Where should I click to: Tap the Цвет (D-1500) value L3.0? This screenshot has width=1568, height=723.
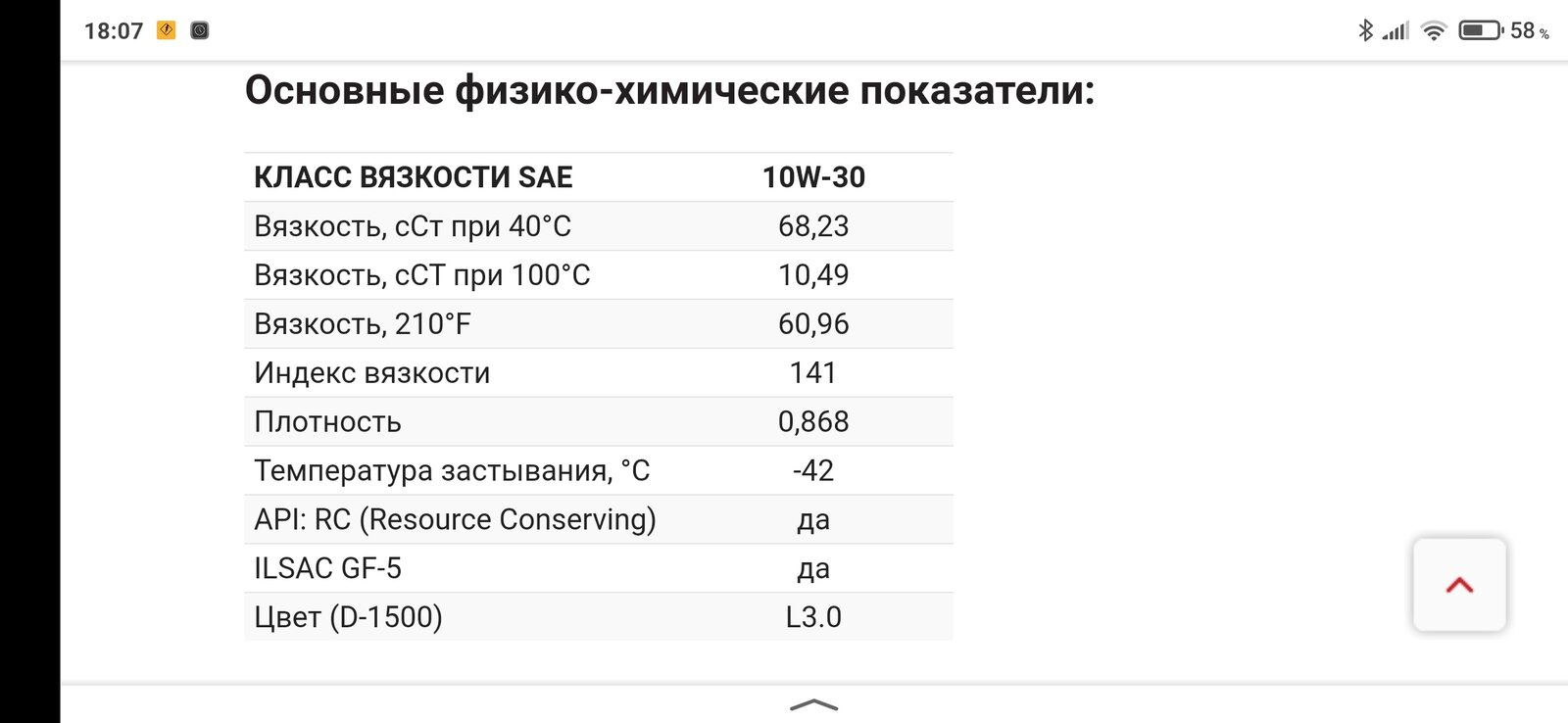pos(813,617)
